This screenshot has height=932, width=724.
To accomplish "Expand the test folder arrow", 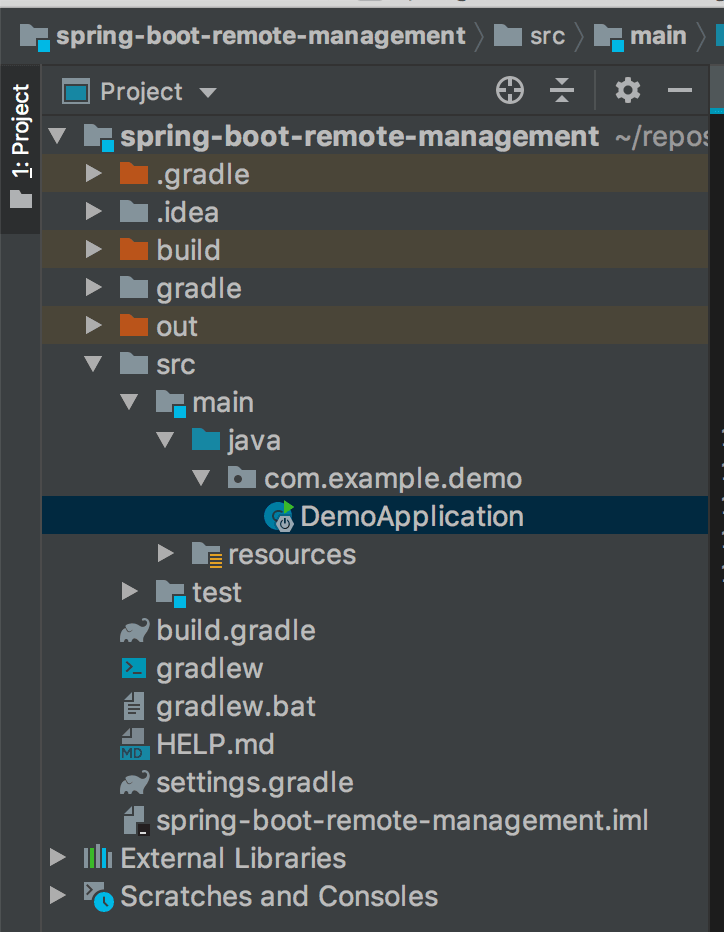I will tap(129, 592).
